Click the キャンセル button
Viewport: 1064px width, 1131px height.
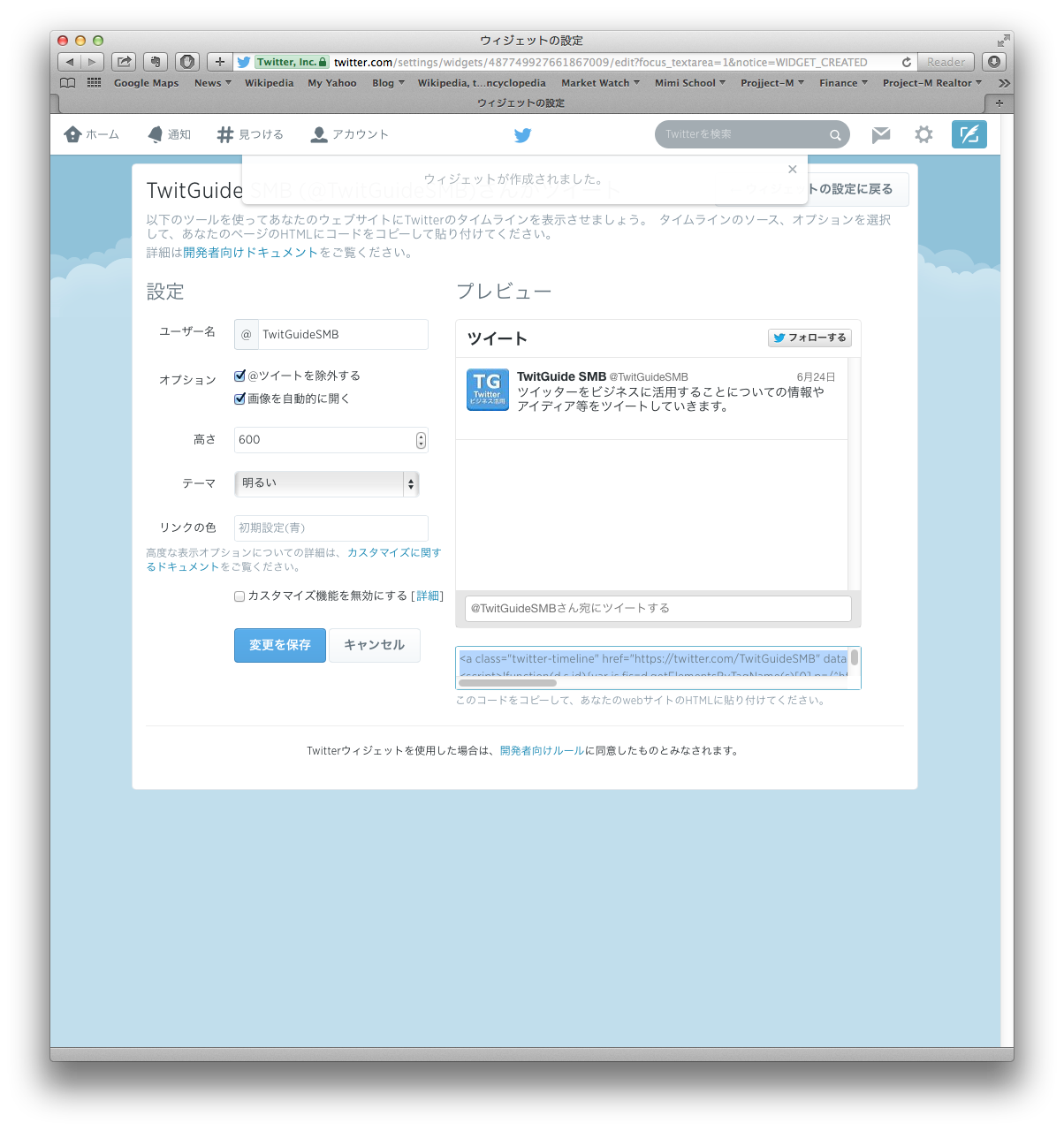coord(375,645)
